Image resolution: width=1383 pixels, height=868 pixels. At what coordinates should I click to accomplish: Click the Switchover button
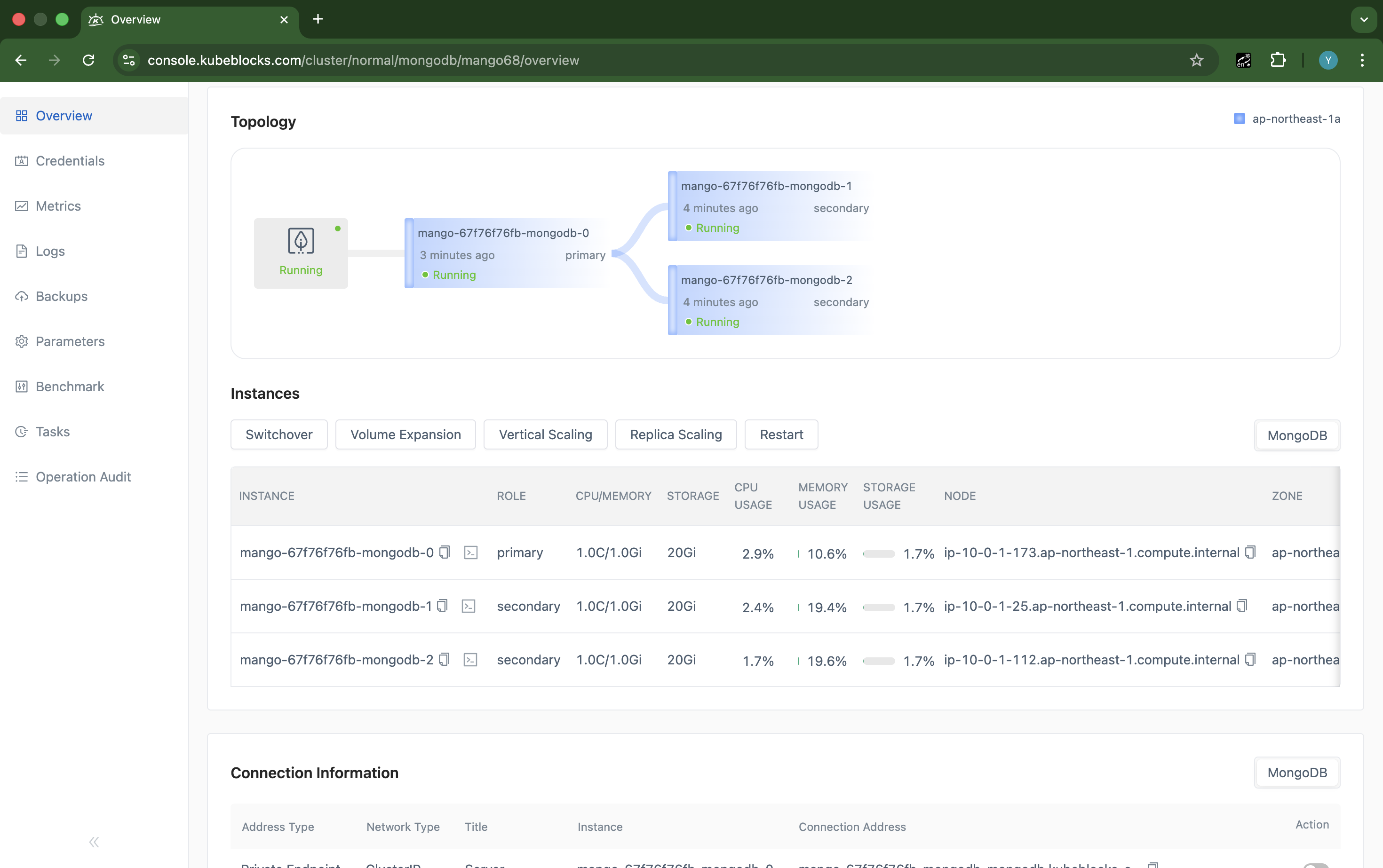pos(278,434)
